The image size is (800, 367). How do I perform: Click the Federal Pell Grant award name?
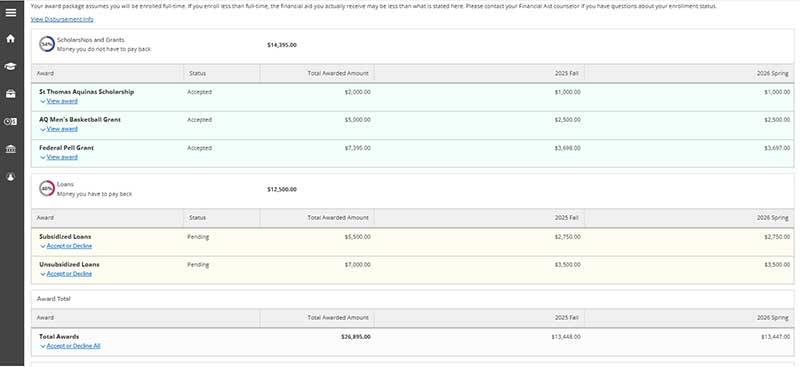66,148
